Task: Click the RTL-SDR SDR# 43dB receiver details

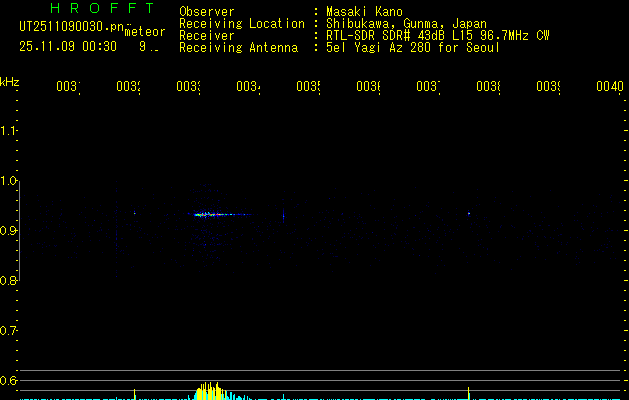Action: 438,36
